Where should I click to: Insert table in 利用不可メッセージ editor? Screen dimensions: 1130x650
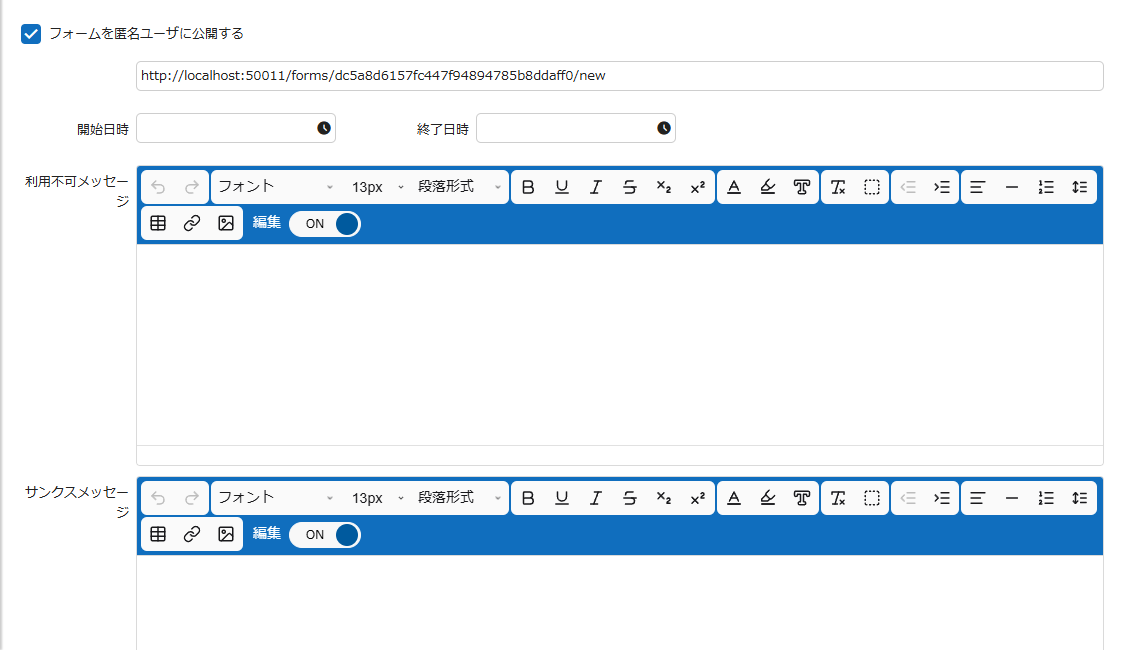point(158,223)
